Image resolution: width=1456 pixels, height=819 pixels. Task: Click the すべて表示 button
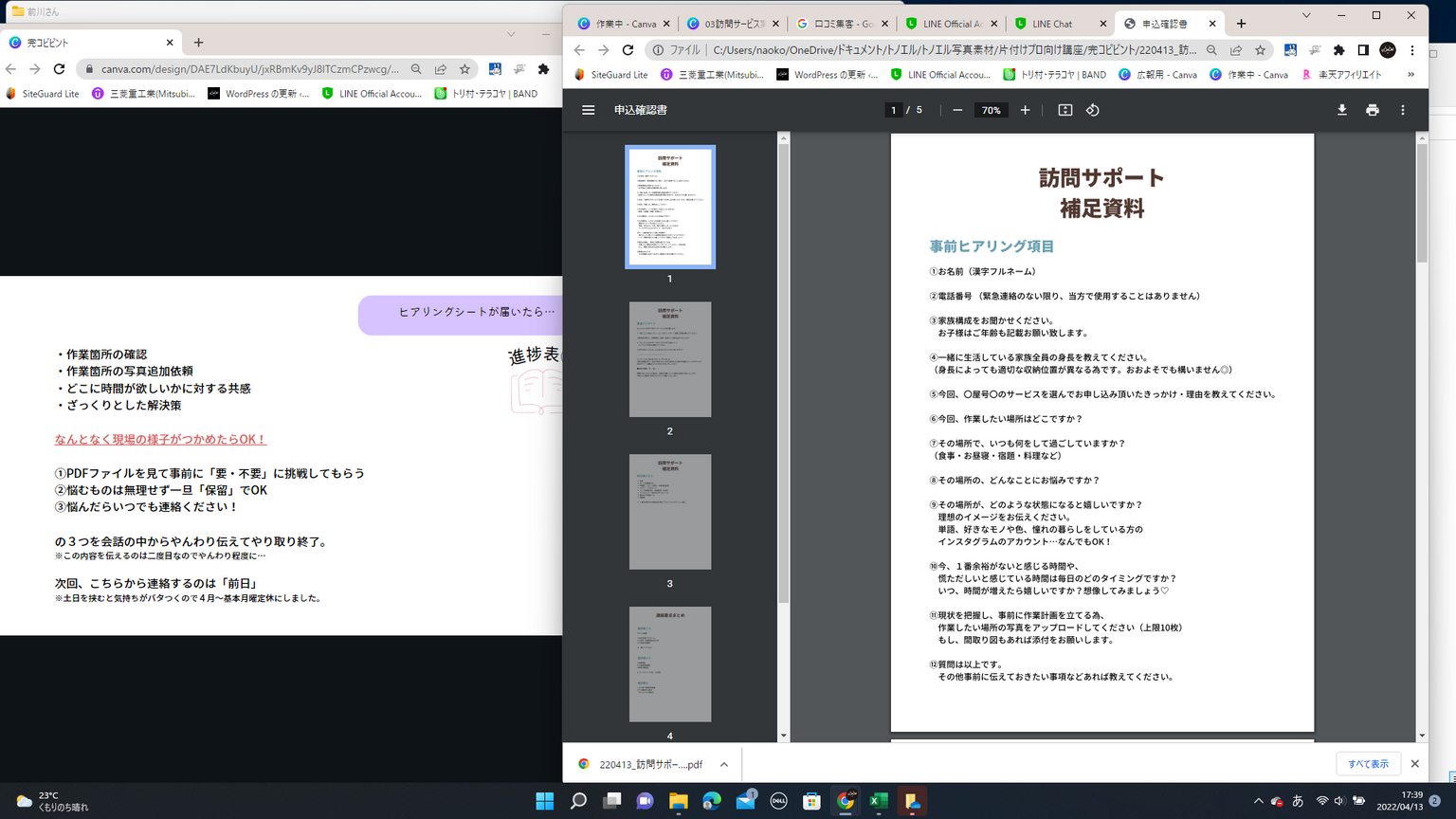[x=1368, y=764]
